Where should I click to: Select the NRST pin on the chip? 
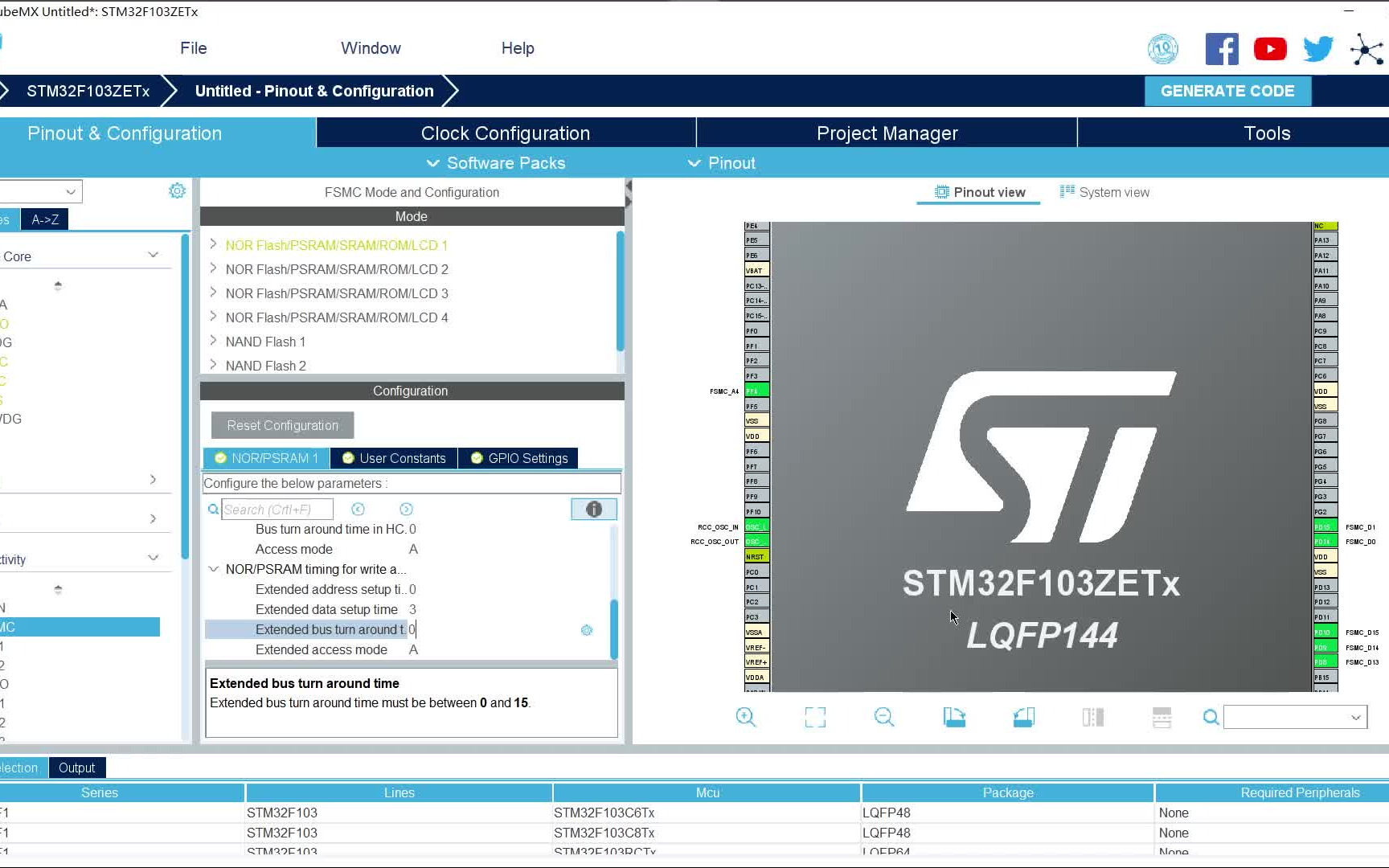[x=756, y=556]
